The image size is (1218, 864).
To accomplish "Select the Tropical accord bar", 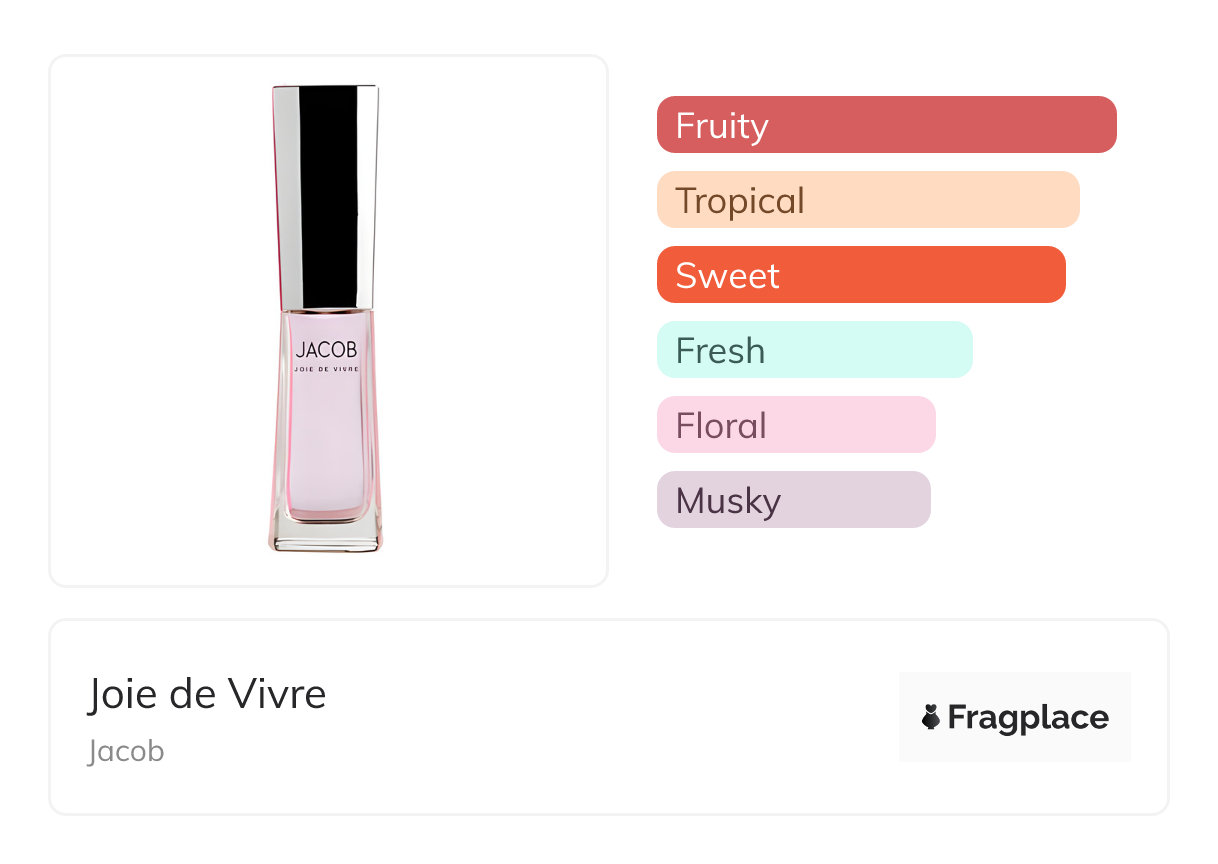I will 868,200.
